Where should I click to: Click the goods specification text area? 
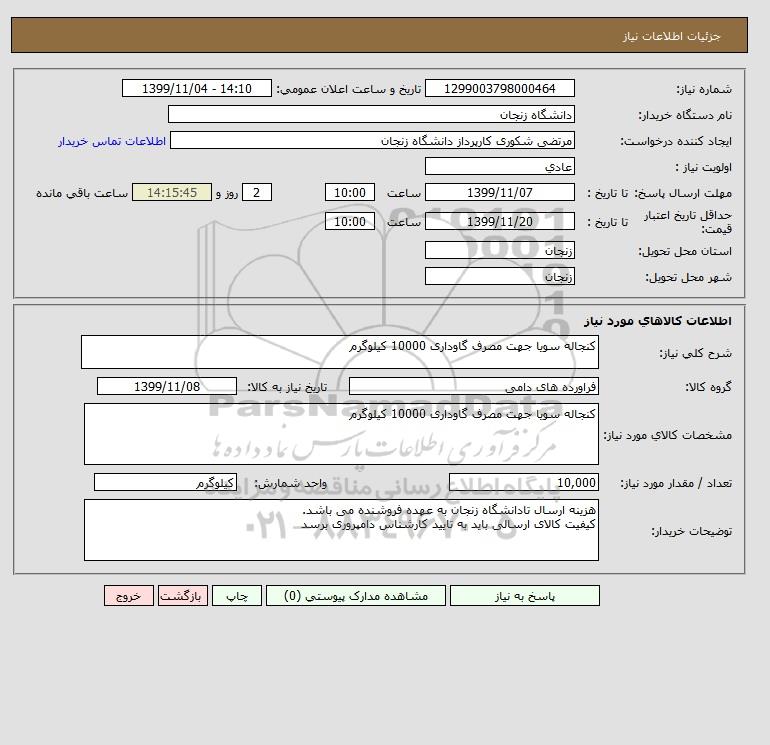coord(341,434)
